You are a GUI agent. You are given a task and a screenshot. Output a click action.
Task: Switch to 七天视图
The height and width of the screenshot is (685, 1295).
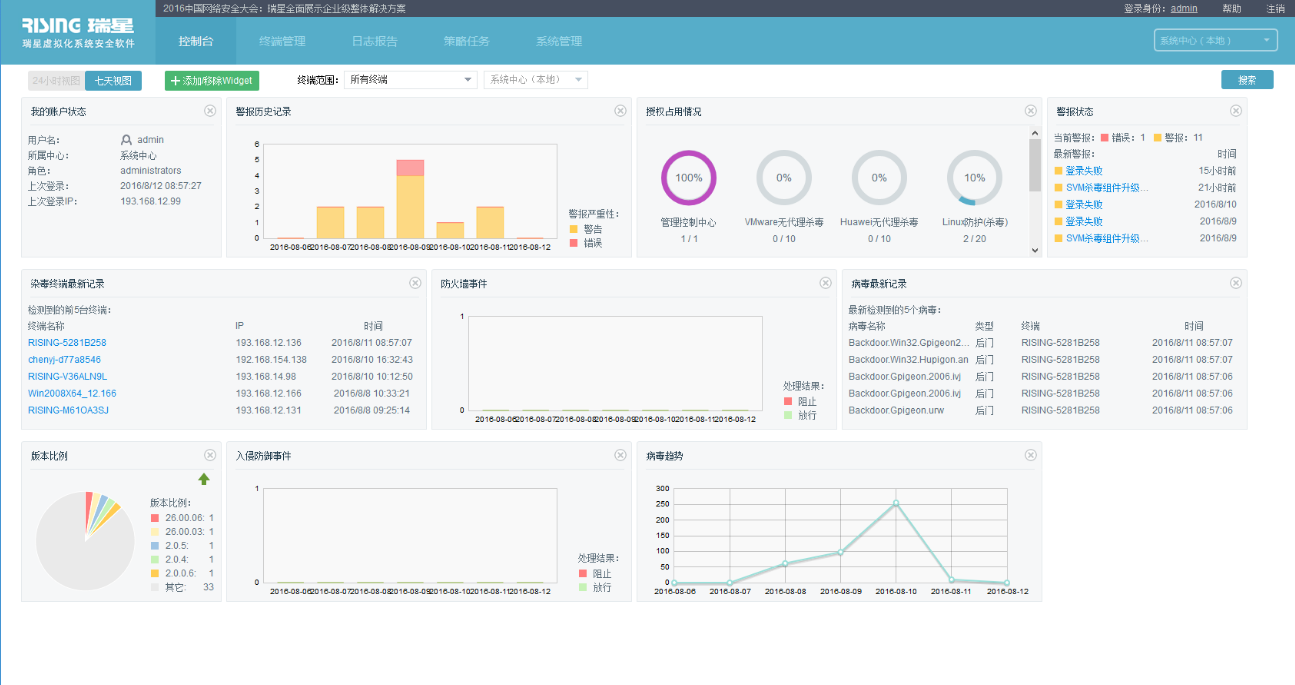113,80
